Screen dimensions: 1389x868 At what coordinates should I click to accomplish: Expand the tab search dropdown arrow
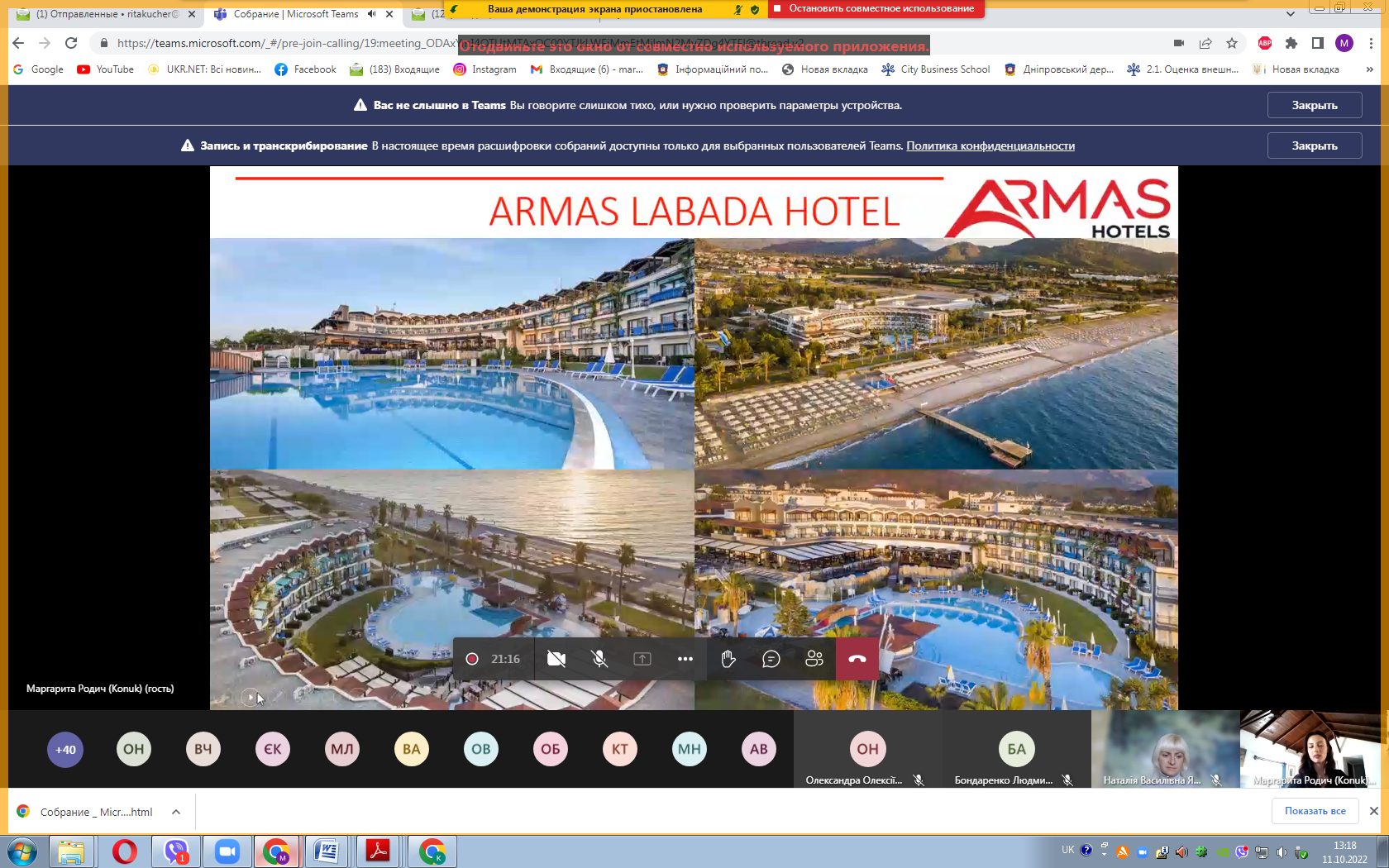[1291, 14]
